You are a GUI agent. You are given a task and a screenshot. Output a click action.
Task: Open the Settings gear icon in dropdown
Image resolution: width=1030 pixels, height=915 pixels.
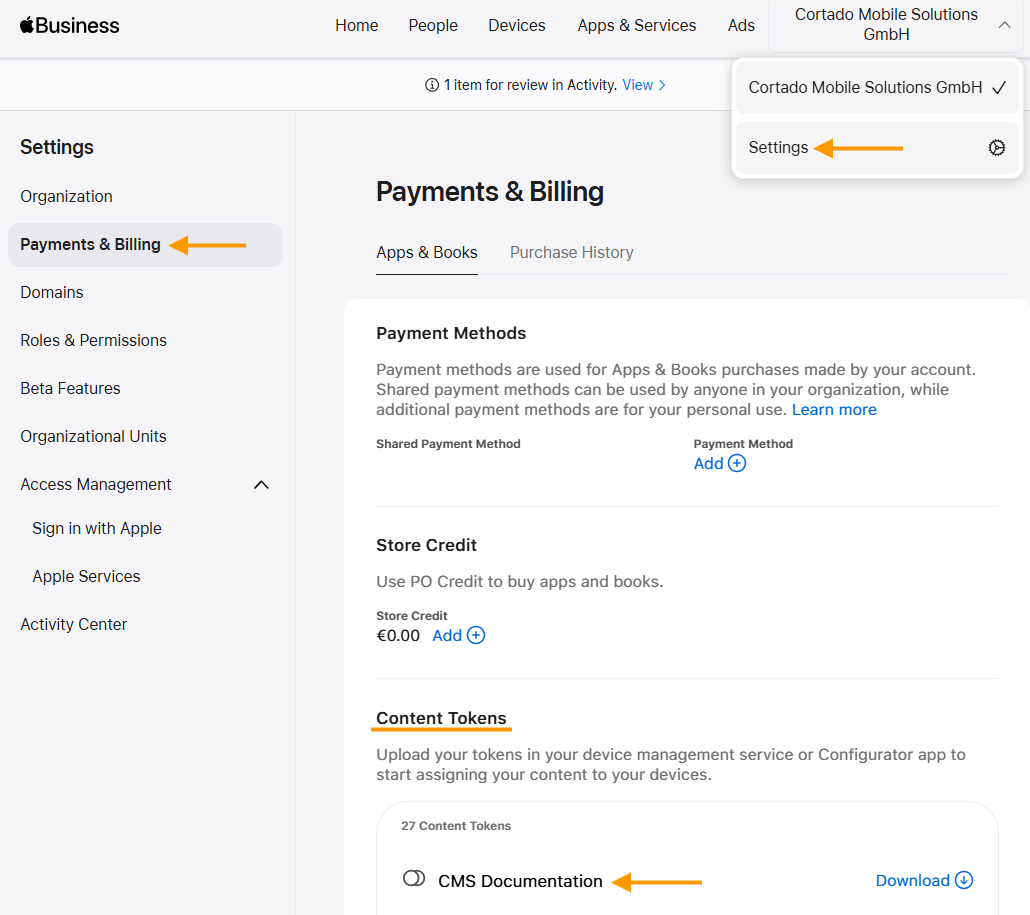tap(996, 148)
